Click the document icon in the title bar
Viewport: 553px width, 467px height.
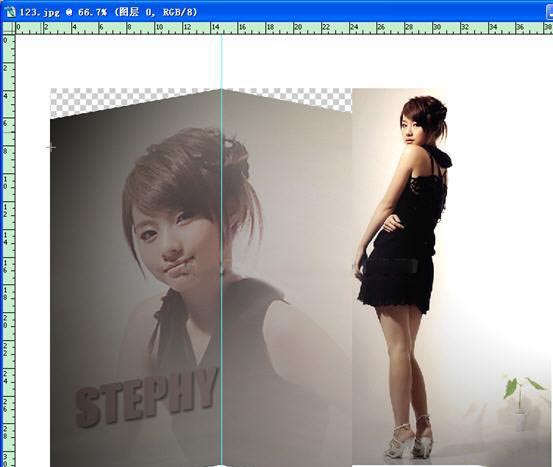[10, 11]
